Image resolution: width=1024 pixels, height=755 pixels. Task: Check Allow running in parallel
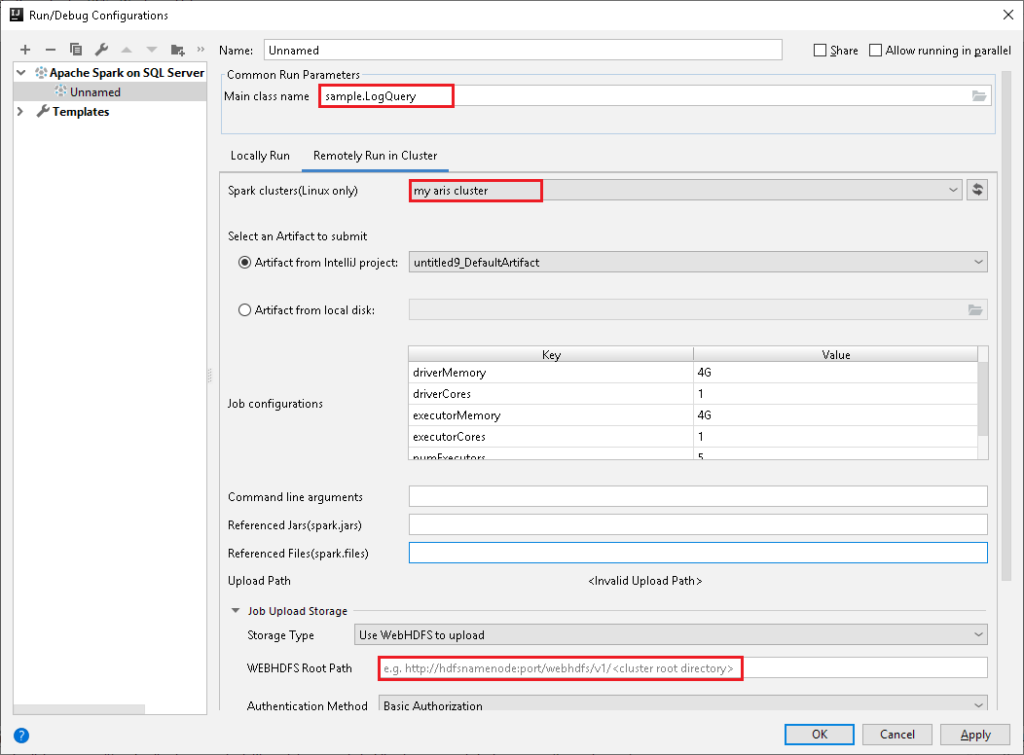click(874, 49)
